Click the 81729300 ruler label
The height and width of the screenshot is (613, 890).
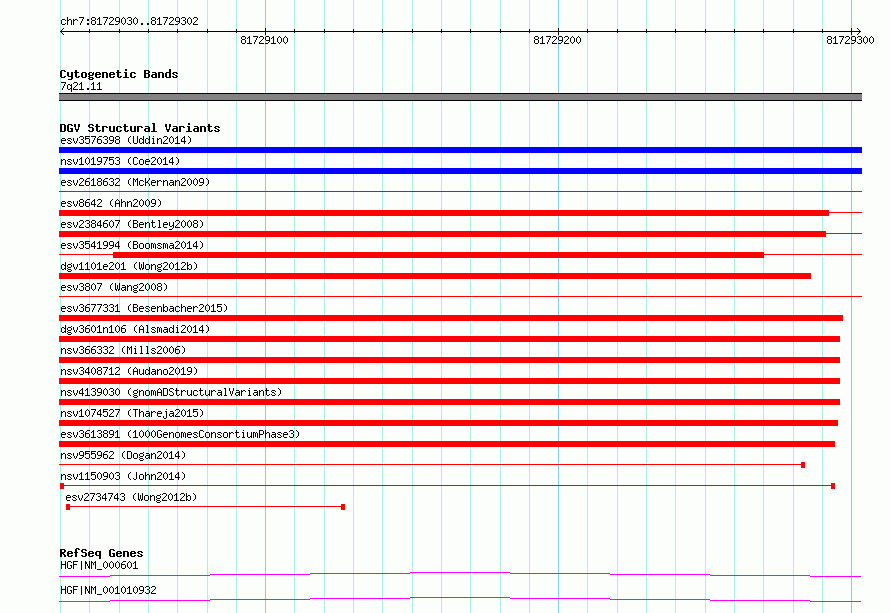850,40
